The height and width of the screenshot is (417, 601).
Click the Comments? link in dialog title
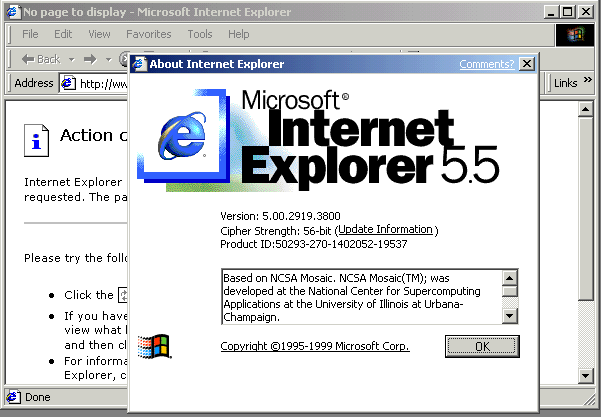click(486, 64)
